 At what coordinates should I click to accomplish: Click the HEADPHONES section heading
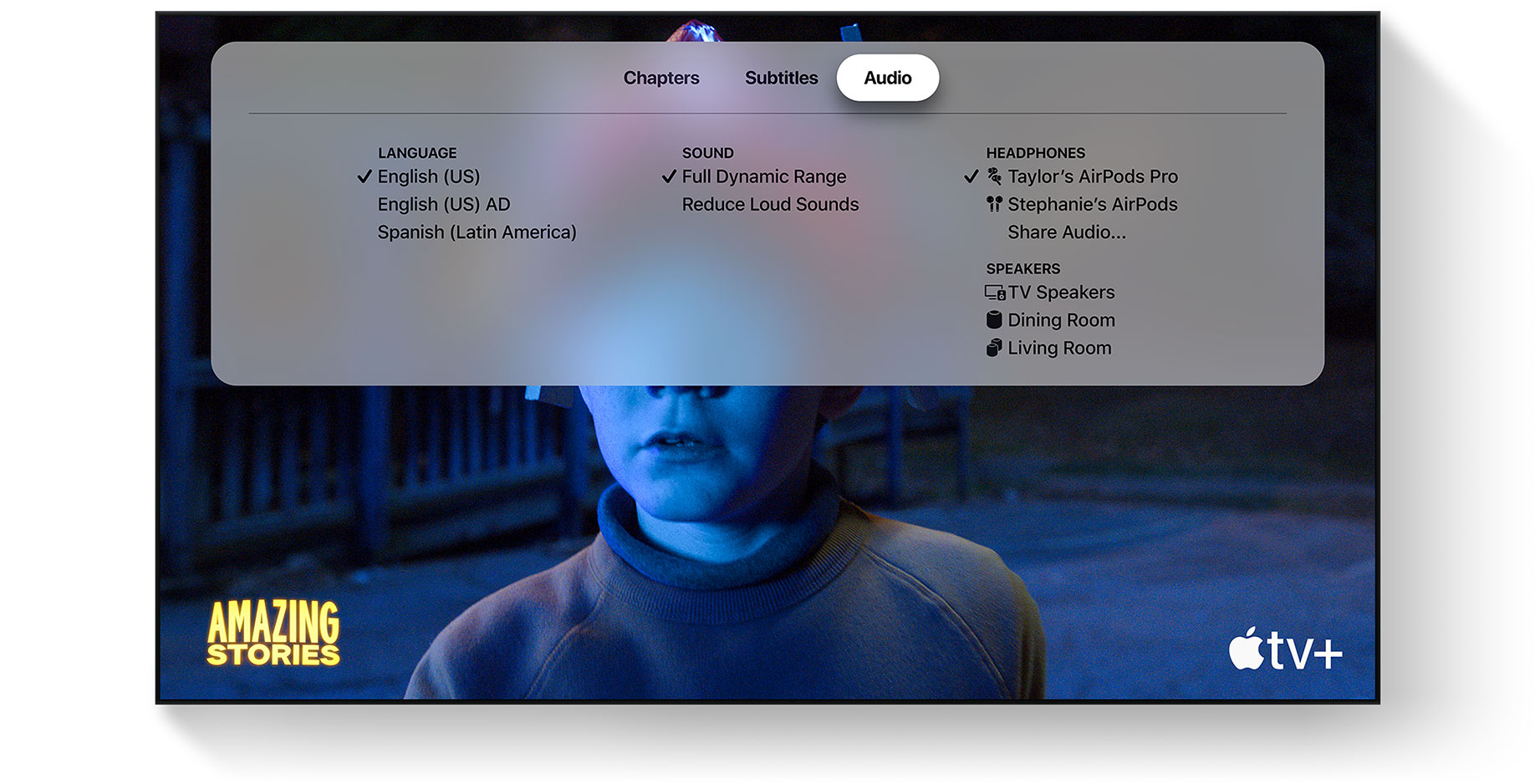point(1035,153)
